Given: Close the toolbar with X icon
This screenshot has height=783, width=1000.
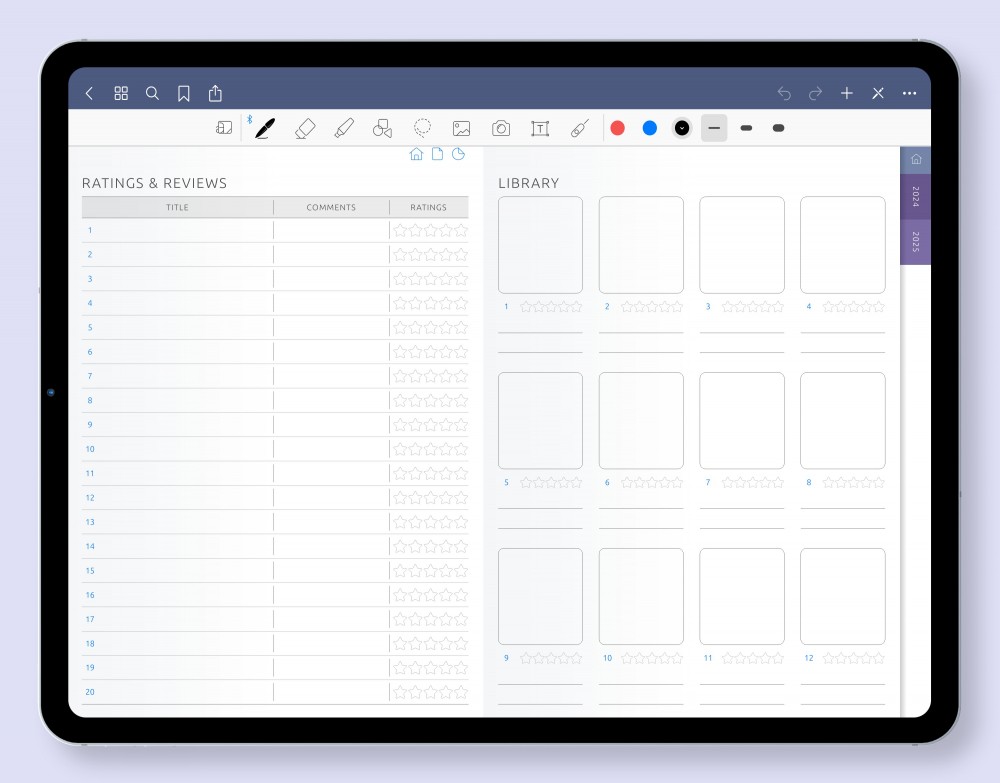Looking at the screenshot, I should point(878,93).
